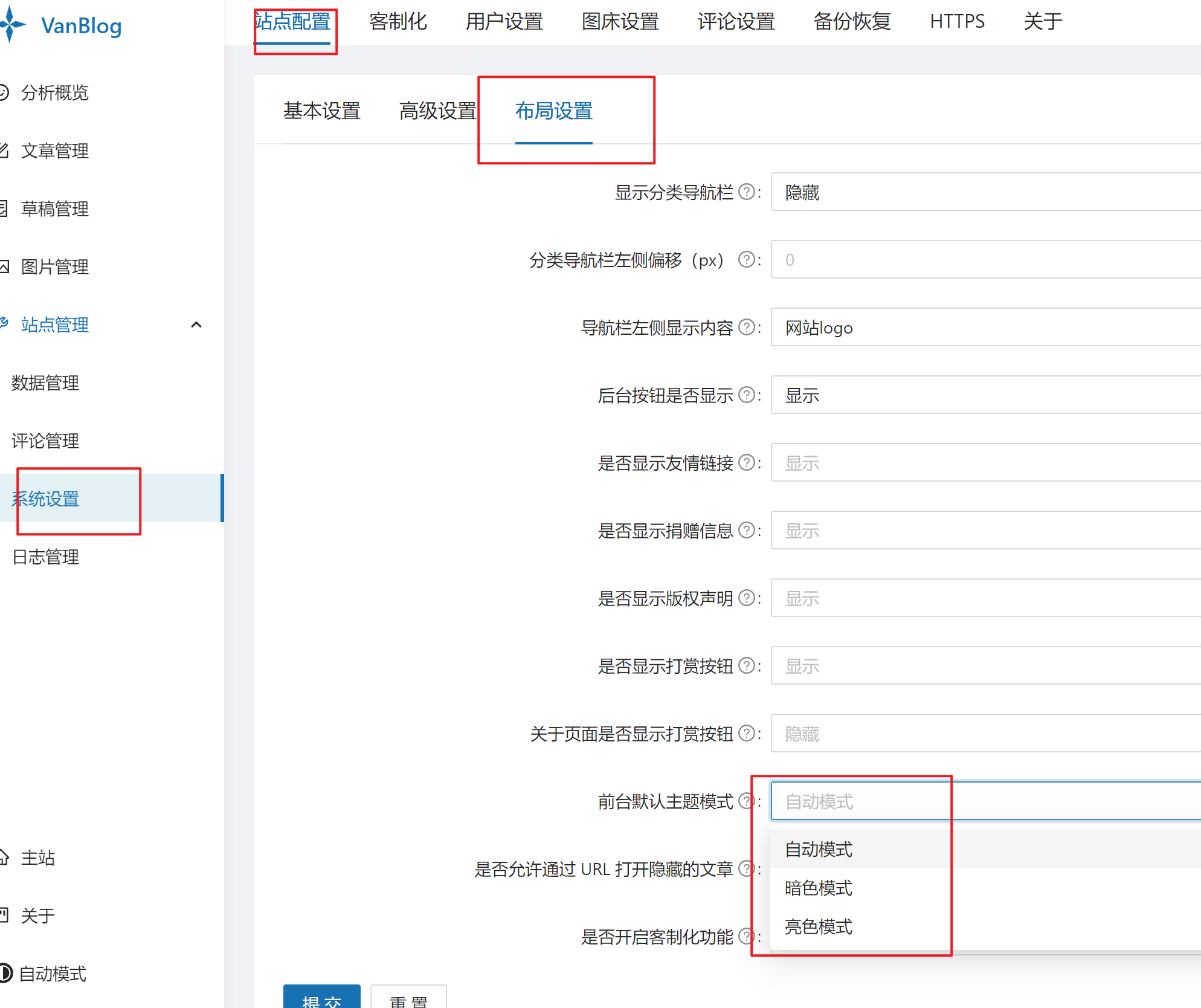Choose 暗色模式 from the dropdown list
The width and height of the screenshot is (1201, 1008).
(x=986, y=888)
